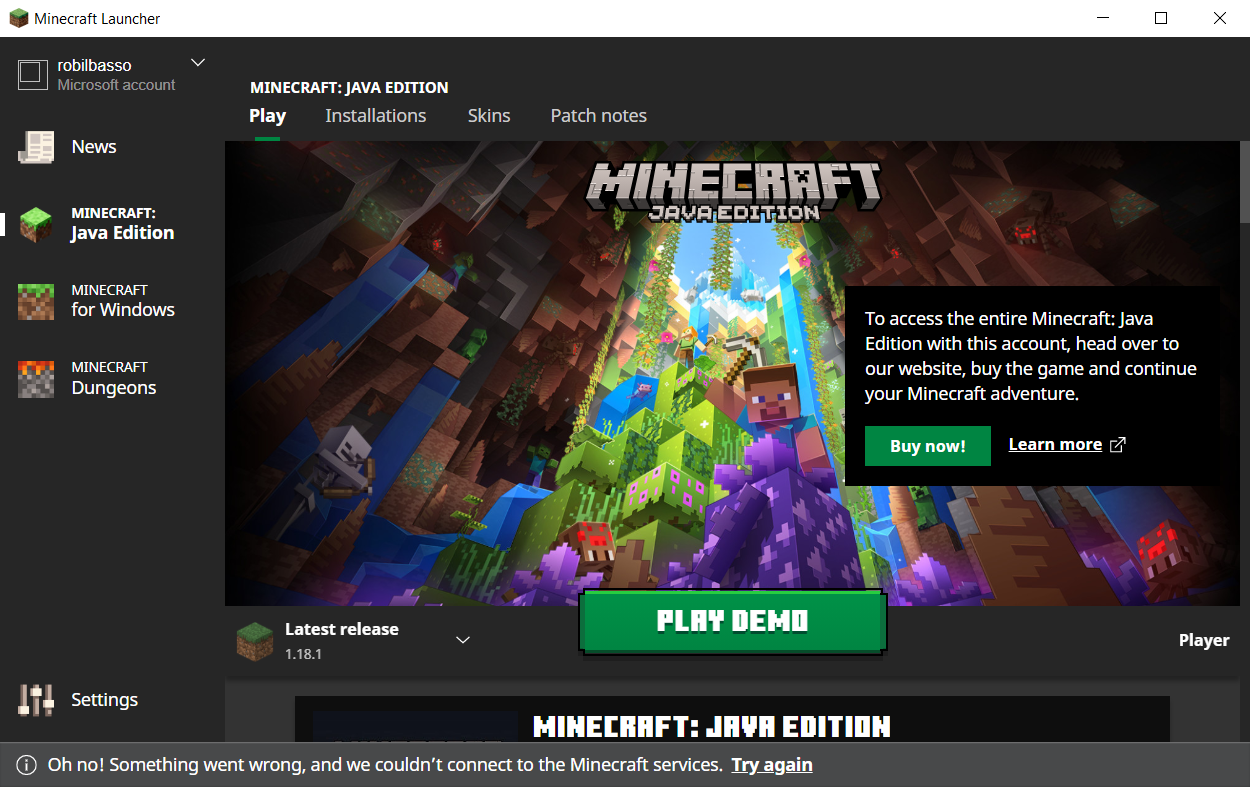Expand the robilbasso account dropdown arrow
The height and width of the screenshot is (787, 1250).
click(x=198, y=63)
